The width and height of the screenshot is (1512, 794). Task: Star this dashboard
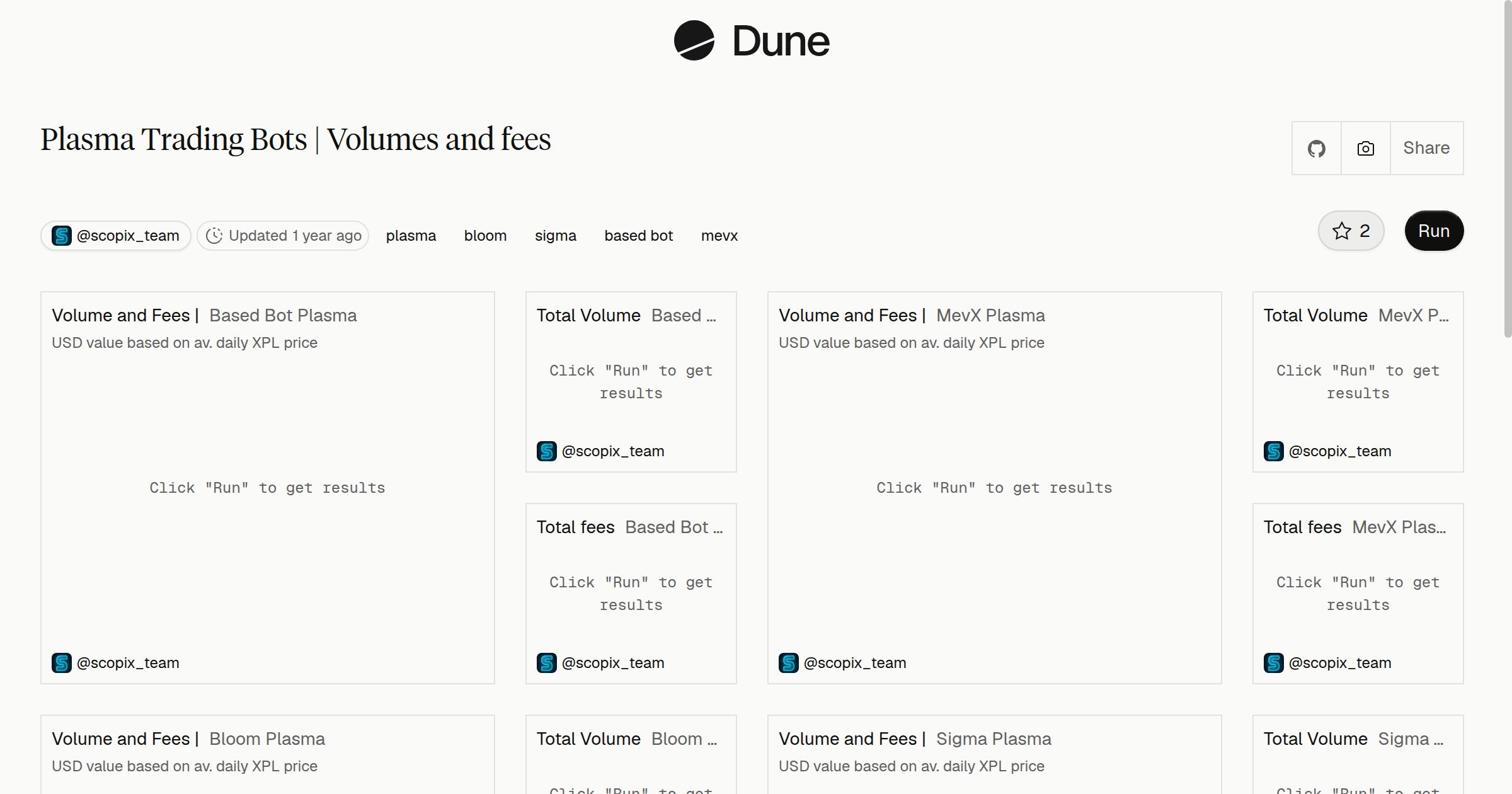click(x=1351, y=231)
